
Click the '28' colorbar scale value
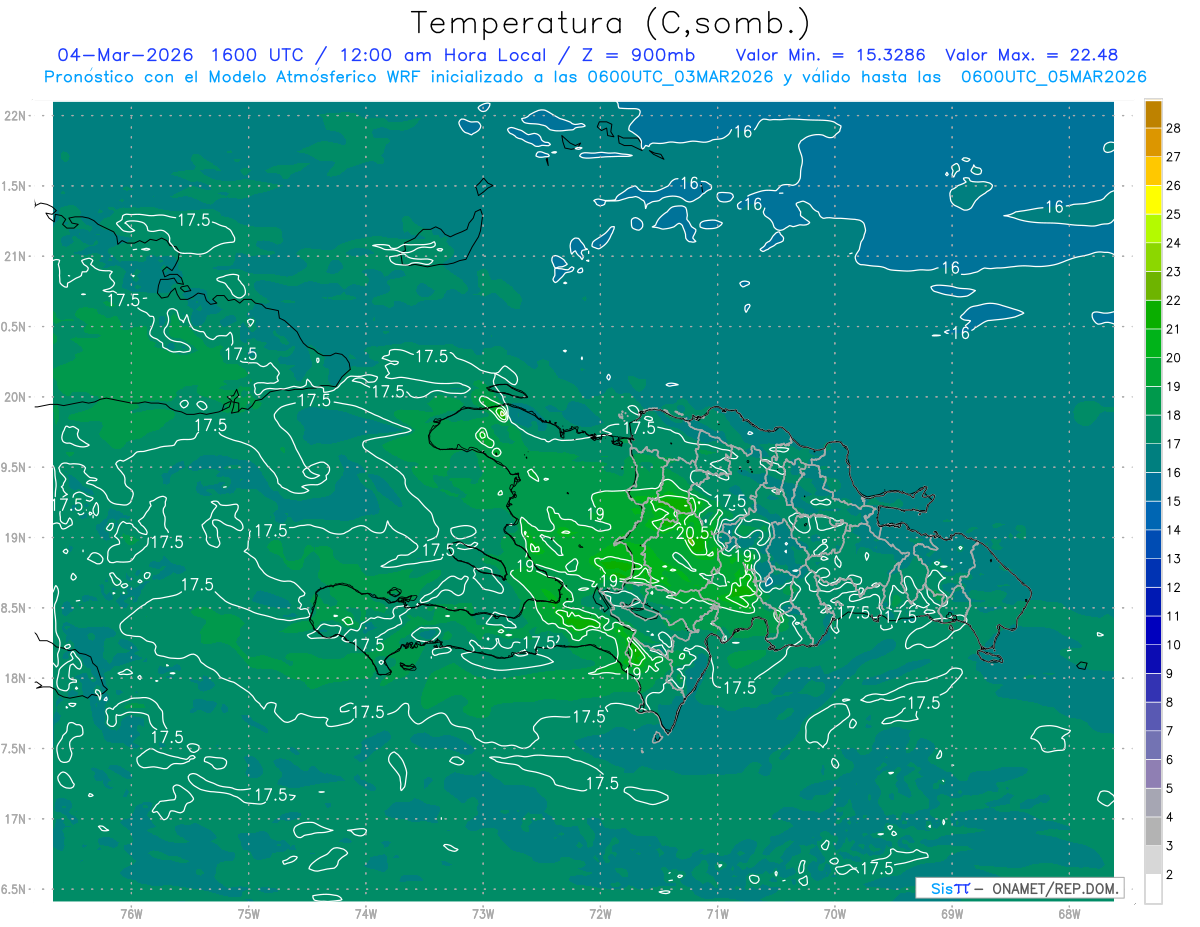[x=1174, y=128]
